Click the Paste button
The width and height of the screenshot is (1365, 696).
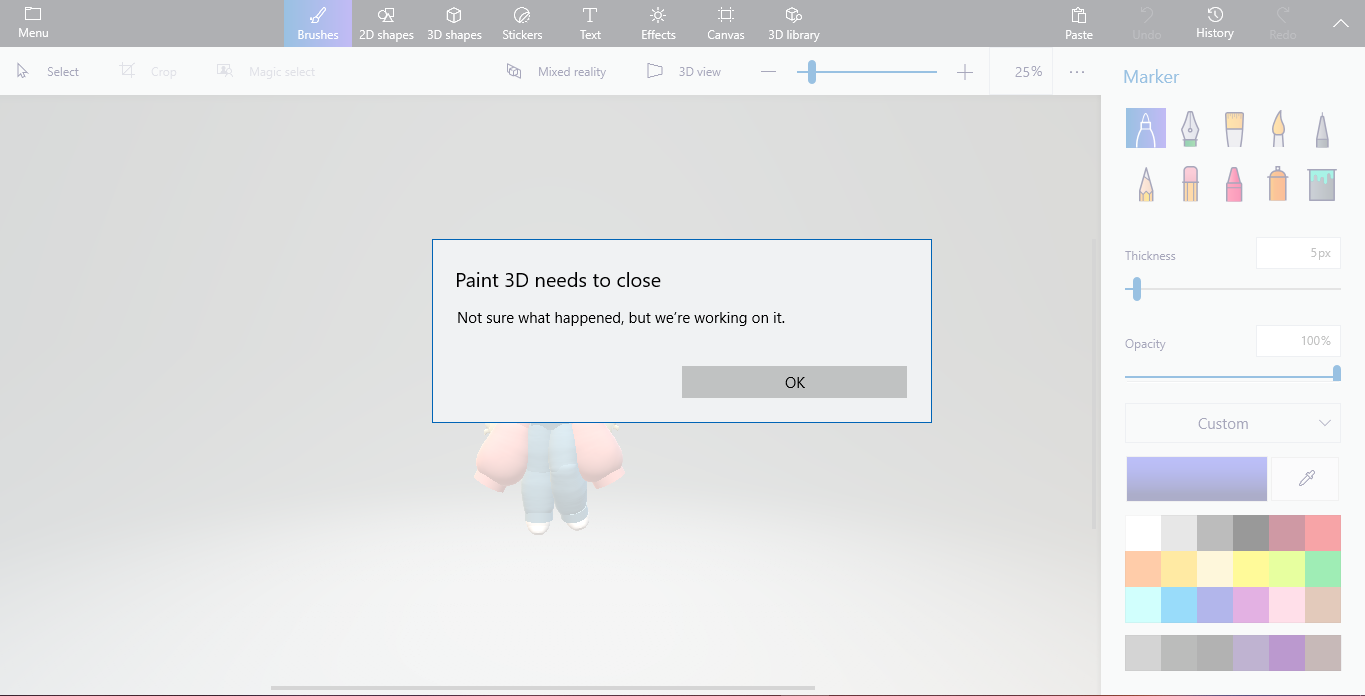point(1079,24)
